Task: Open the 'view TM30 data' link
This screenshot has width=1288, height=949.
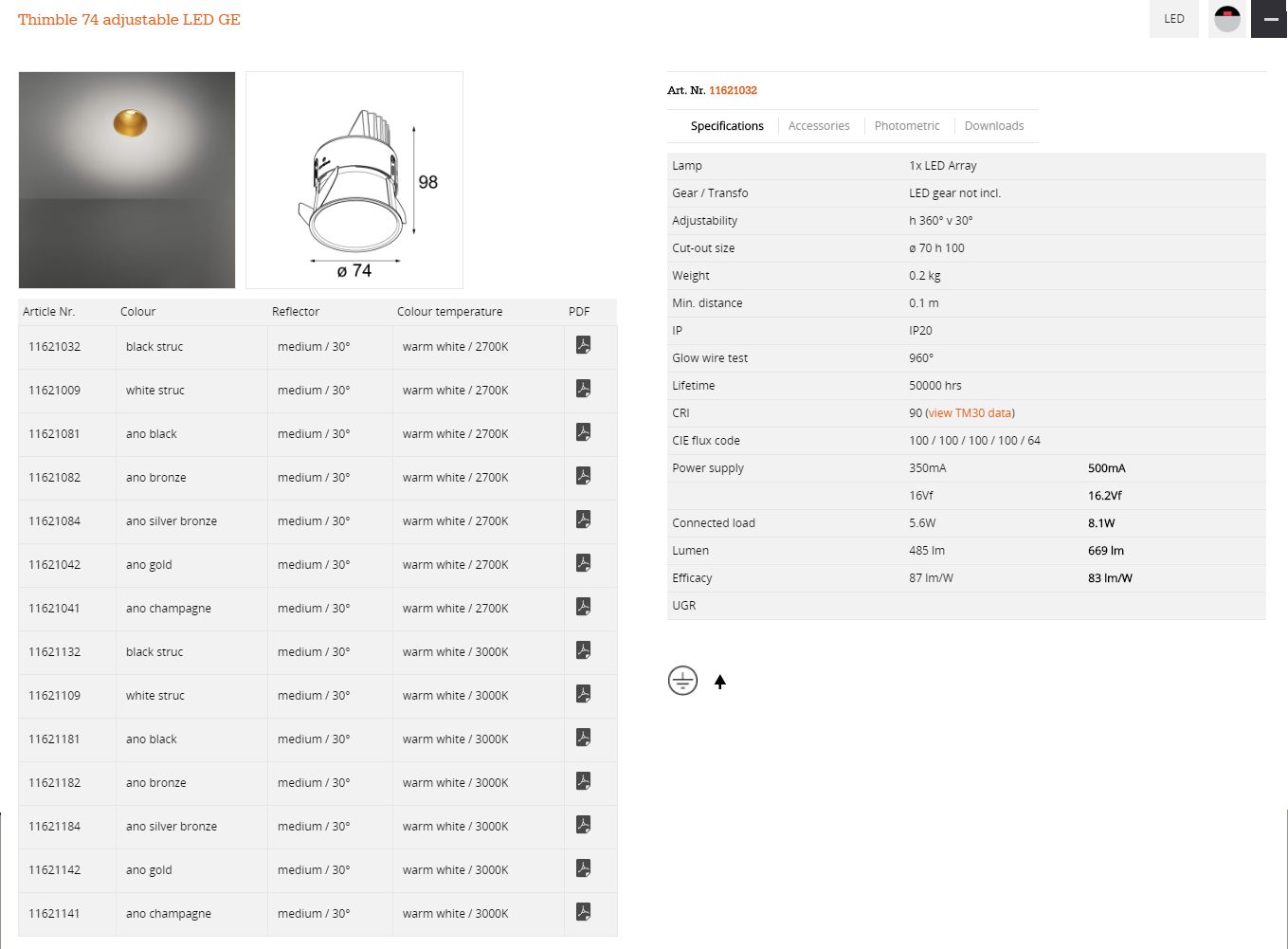Action: pos(970,412)
